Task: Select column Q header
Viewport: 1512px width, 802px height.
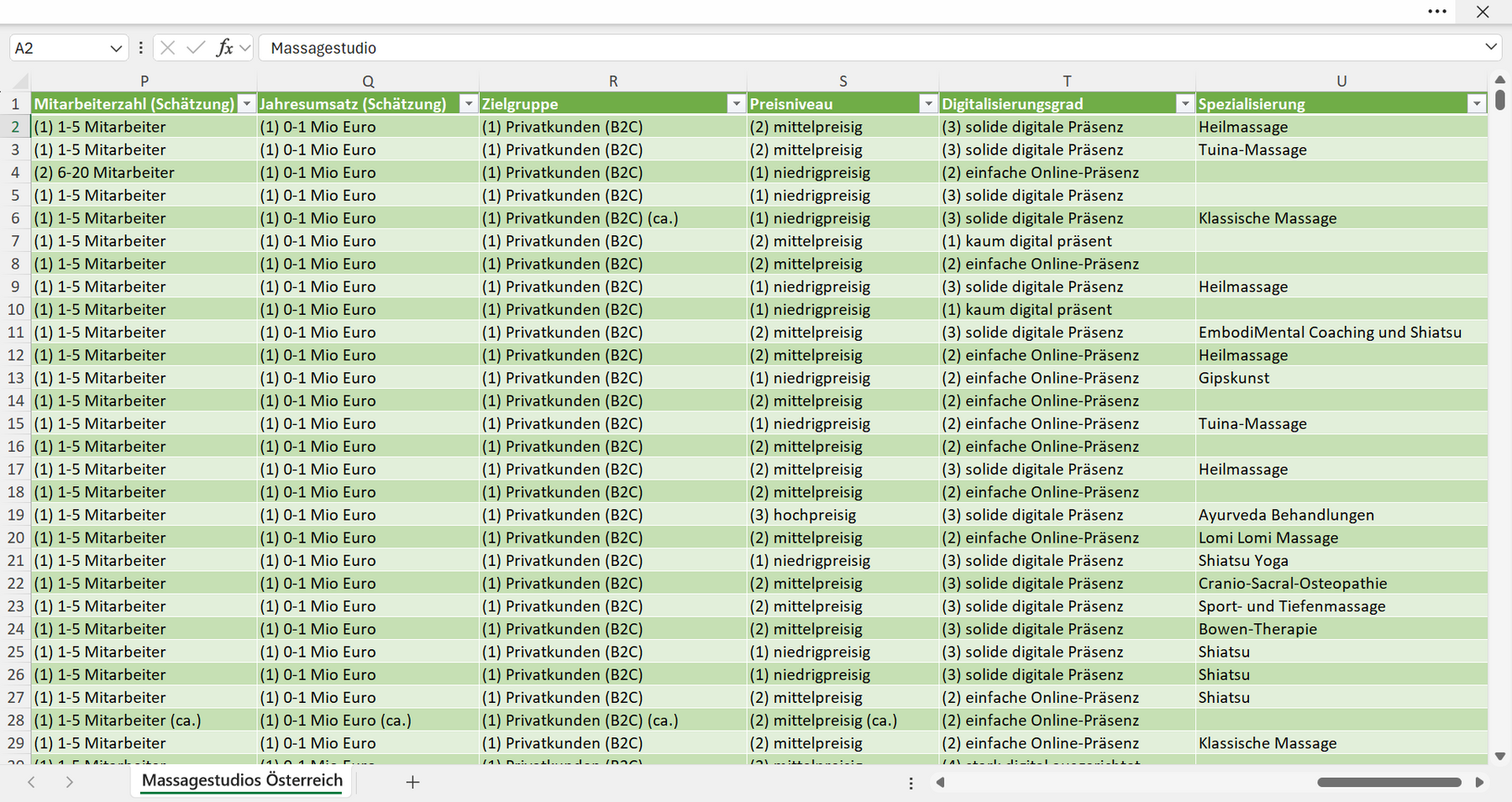Action: point(368,81)
